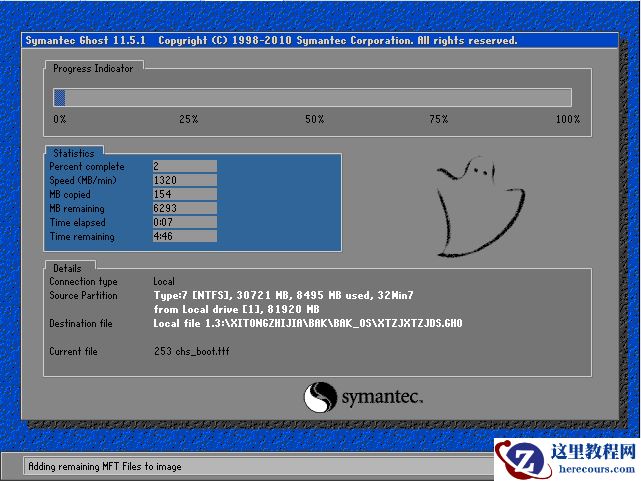Click the 100% marker under progress bar

567,120
